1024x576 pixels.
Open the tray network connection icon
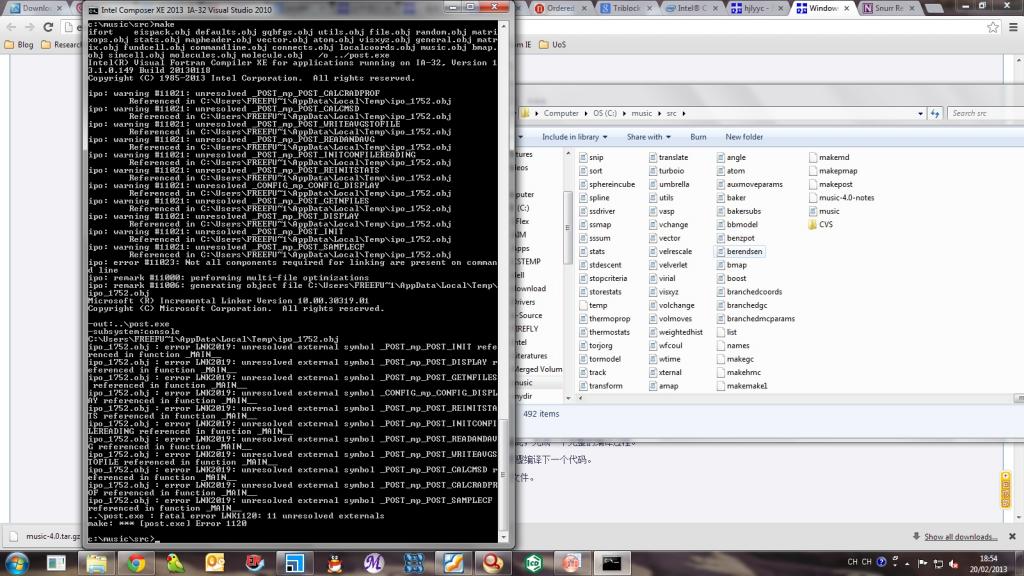(938, 563)
